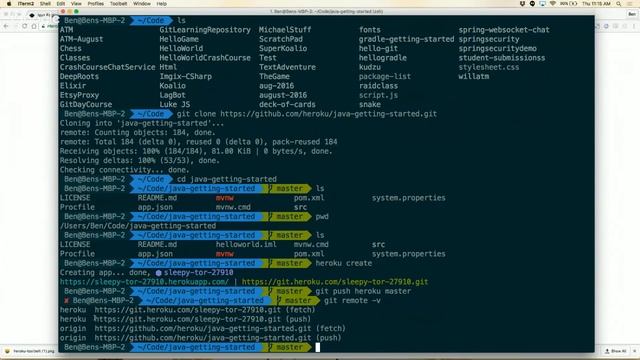Click the origin push remote URL

pyautogui.click(x=203, y=338)
